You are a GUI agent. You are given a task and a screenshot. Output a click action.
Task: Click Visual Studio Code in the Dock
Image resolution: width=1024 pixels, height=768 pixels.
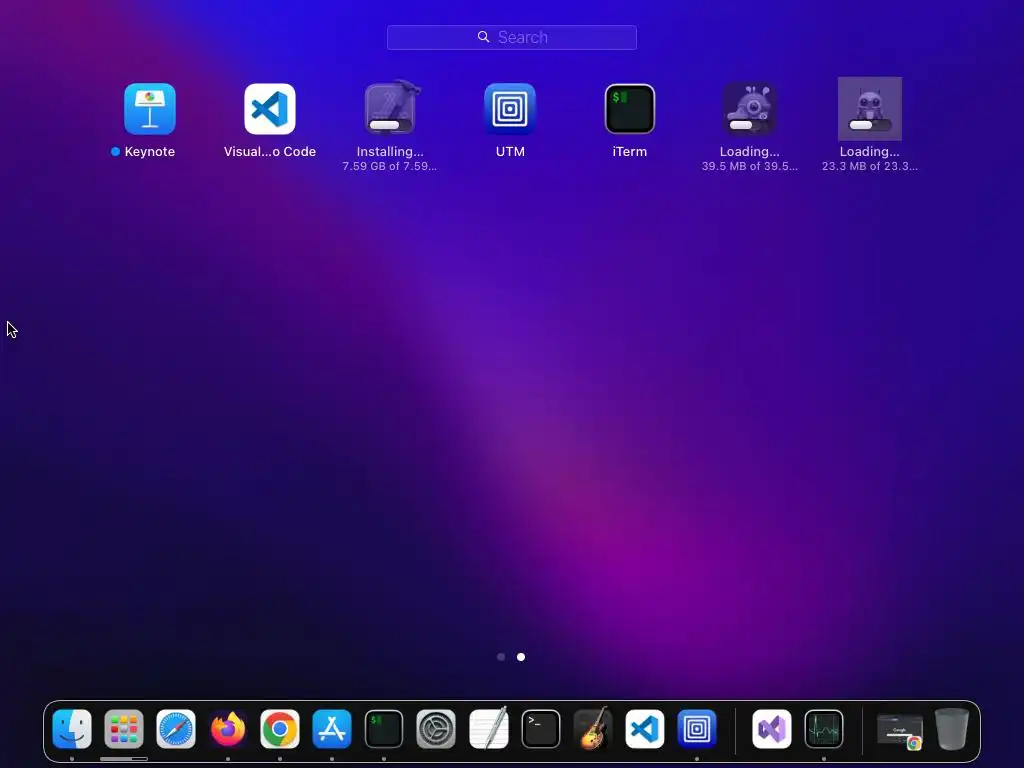(645, 729)
